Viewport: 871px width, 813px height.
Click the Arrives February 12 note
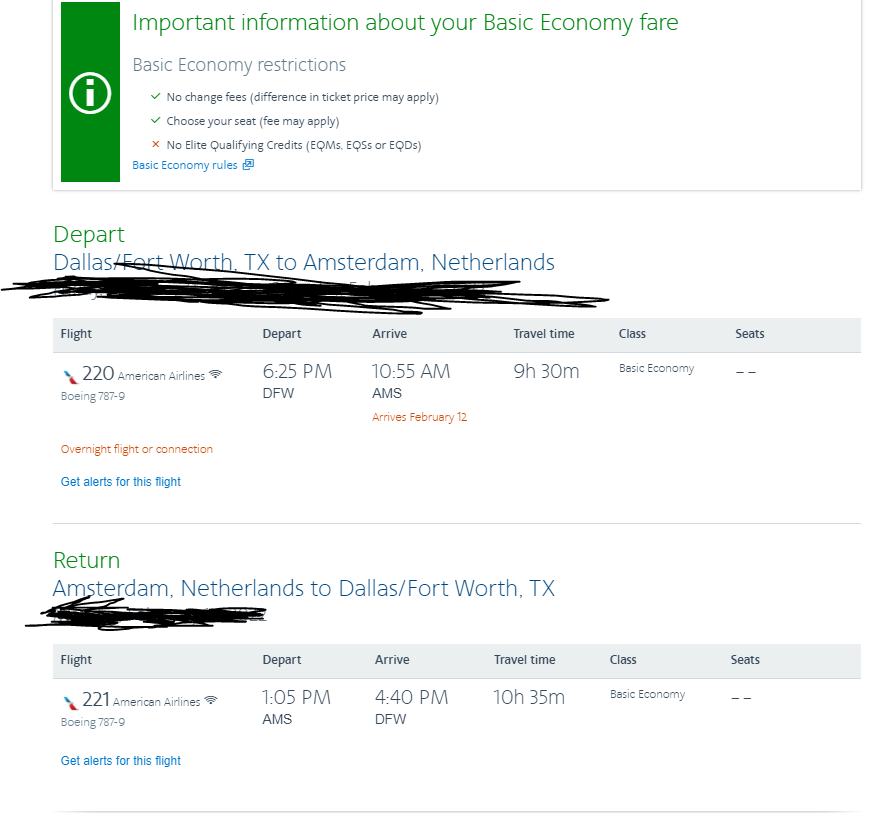pos(419,417)
